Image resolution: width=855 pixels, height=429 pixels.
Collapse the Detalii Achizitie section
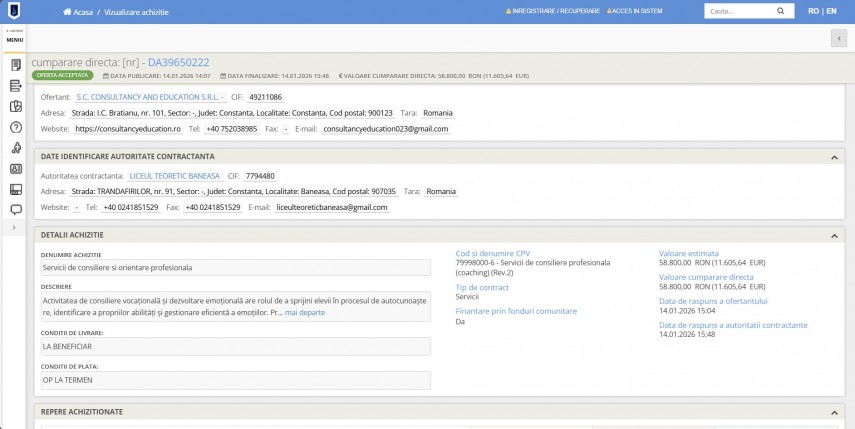click(x=834, y=235)
